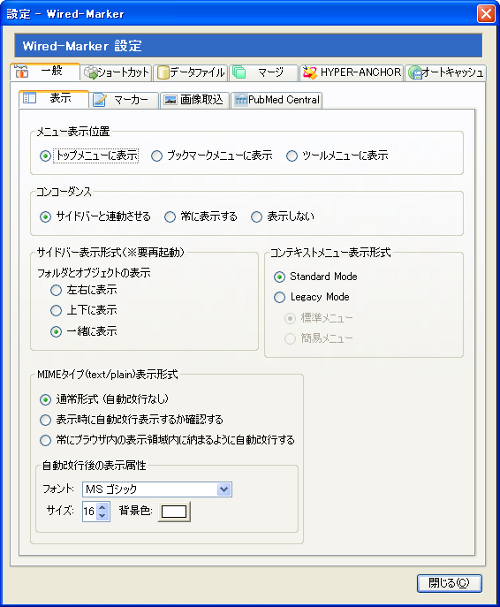The image size is (500, 607).
Task: Open the PubMed Central sub-tab
Action: tap(277, 100)
